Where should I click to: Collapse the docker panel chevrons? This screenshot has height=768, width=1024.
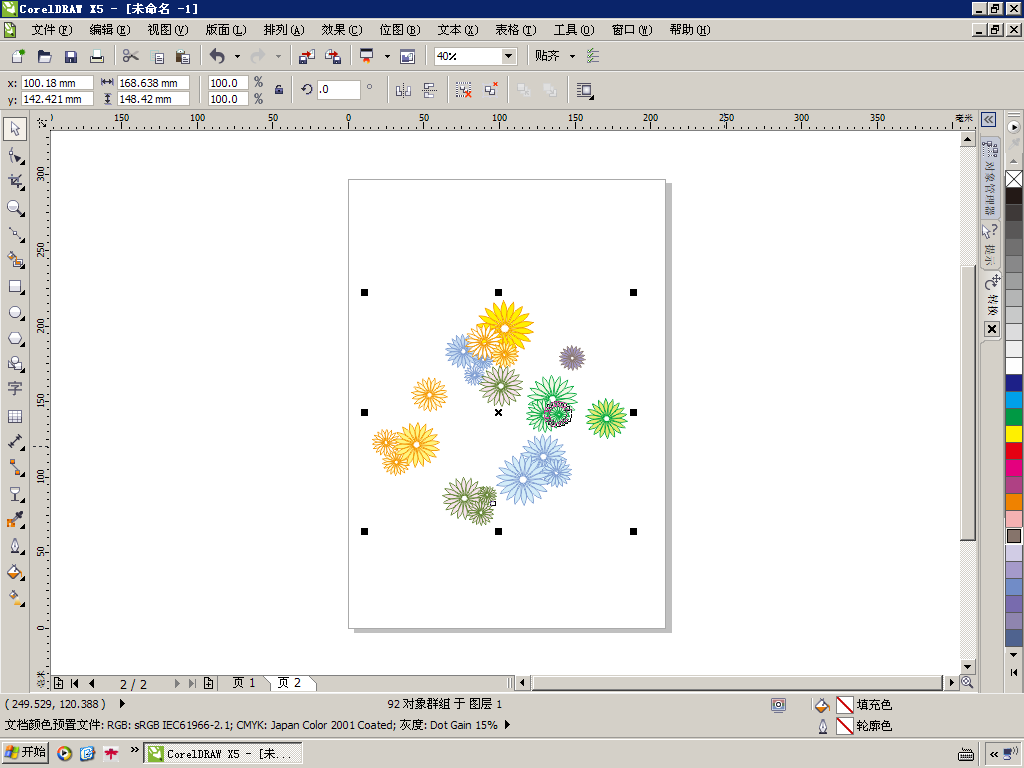(989, 120)
